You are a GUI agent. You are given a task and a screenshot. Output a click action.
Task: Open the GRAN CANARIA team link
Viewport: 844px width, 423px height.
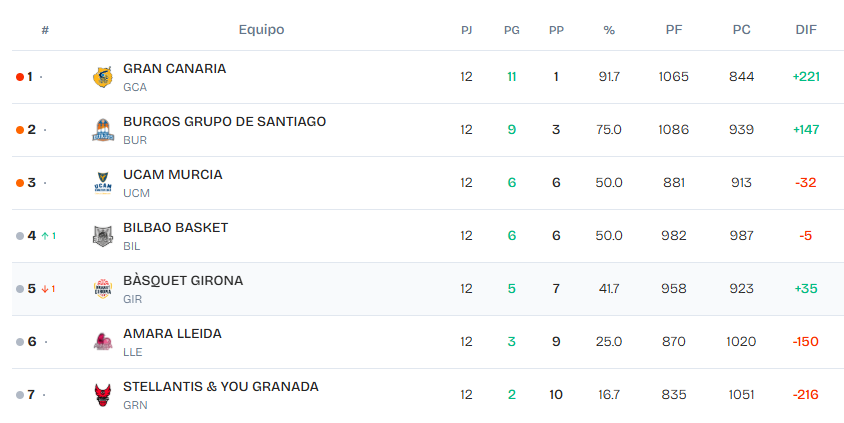pos(174,69)
